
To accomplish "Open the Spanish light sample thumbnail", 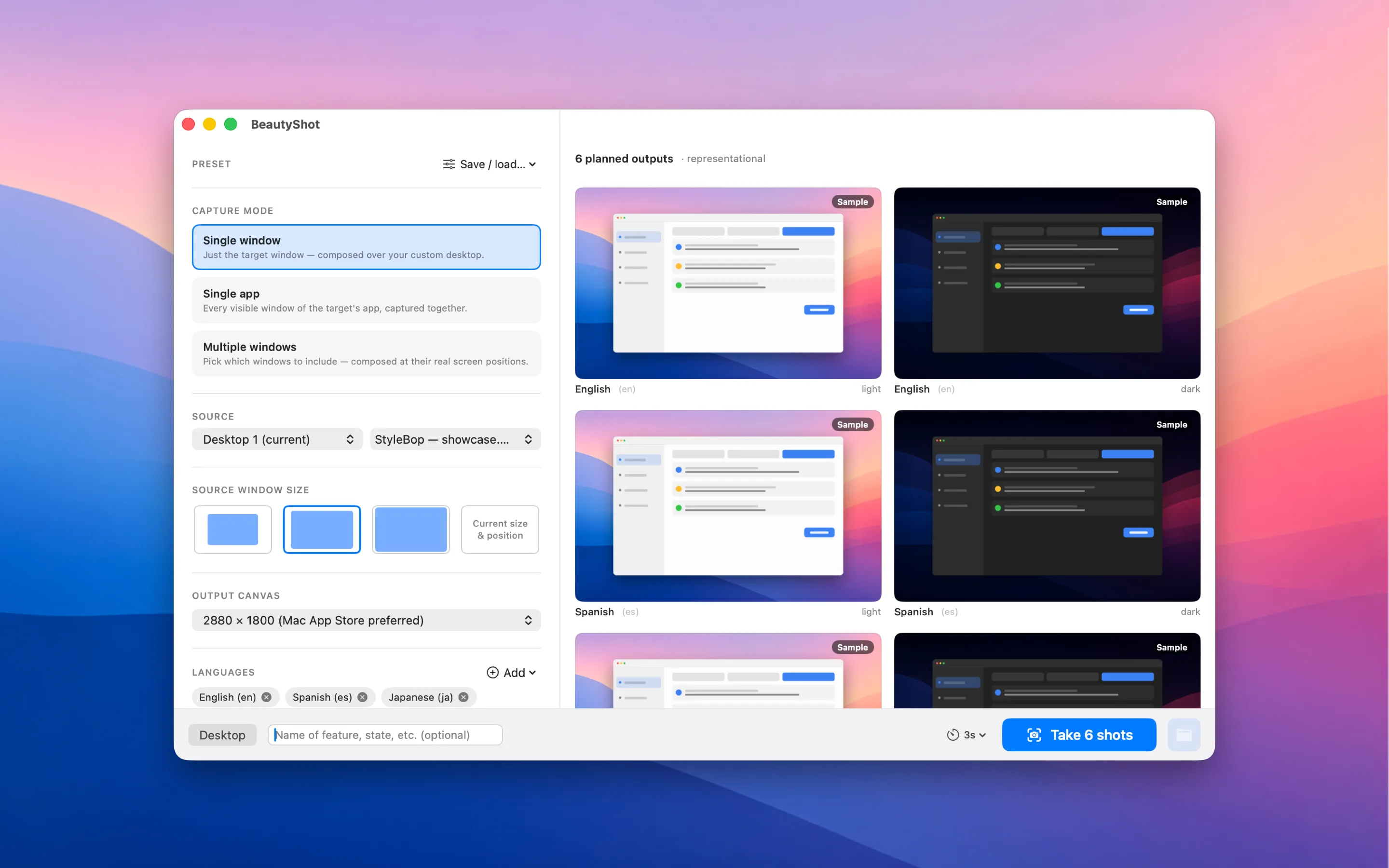I will pos(728,506).
